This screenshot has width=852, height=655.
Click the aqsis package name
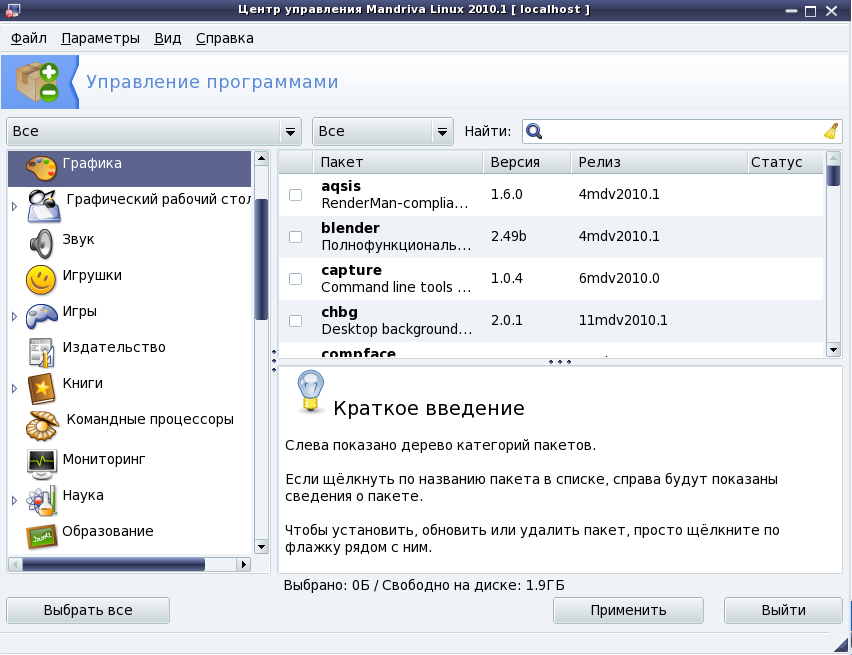(341, 186)
